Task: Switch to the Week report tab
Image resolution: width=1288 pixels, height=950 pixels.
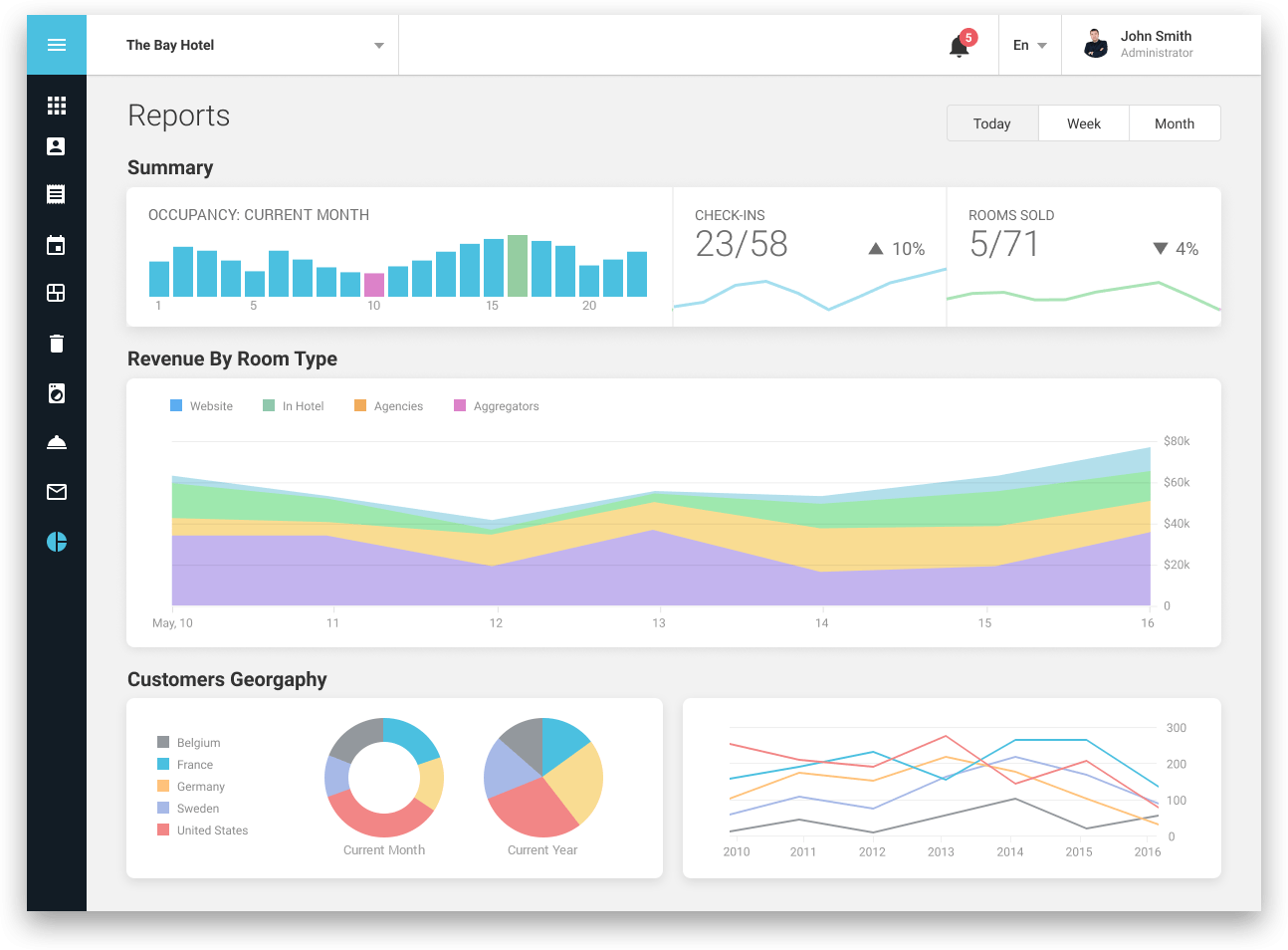Action: pos(1083,122)
